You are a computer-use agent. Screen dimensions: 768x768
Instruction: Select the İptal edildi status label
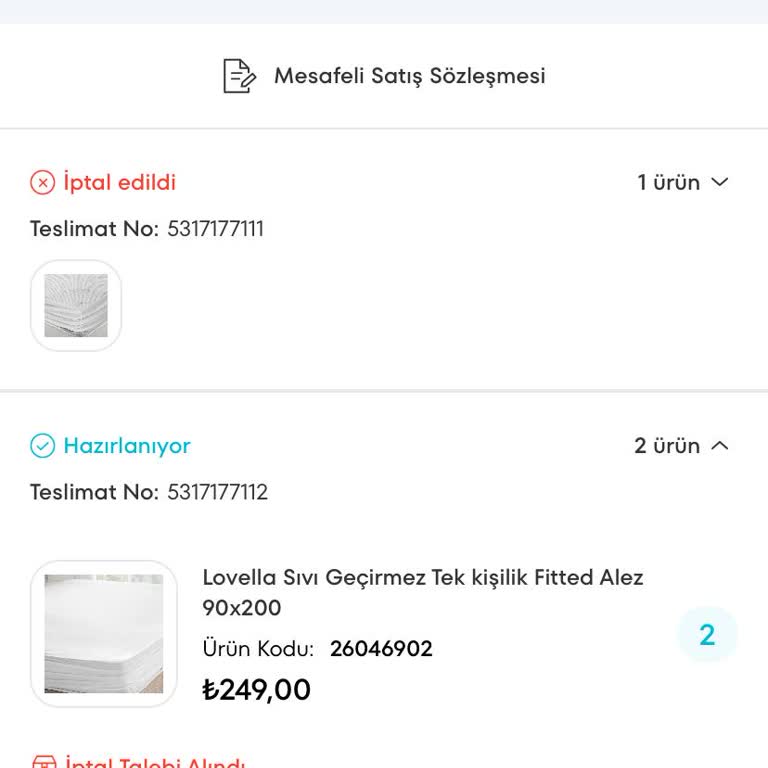(119, 182)
